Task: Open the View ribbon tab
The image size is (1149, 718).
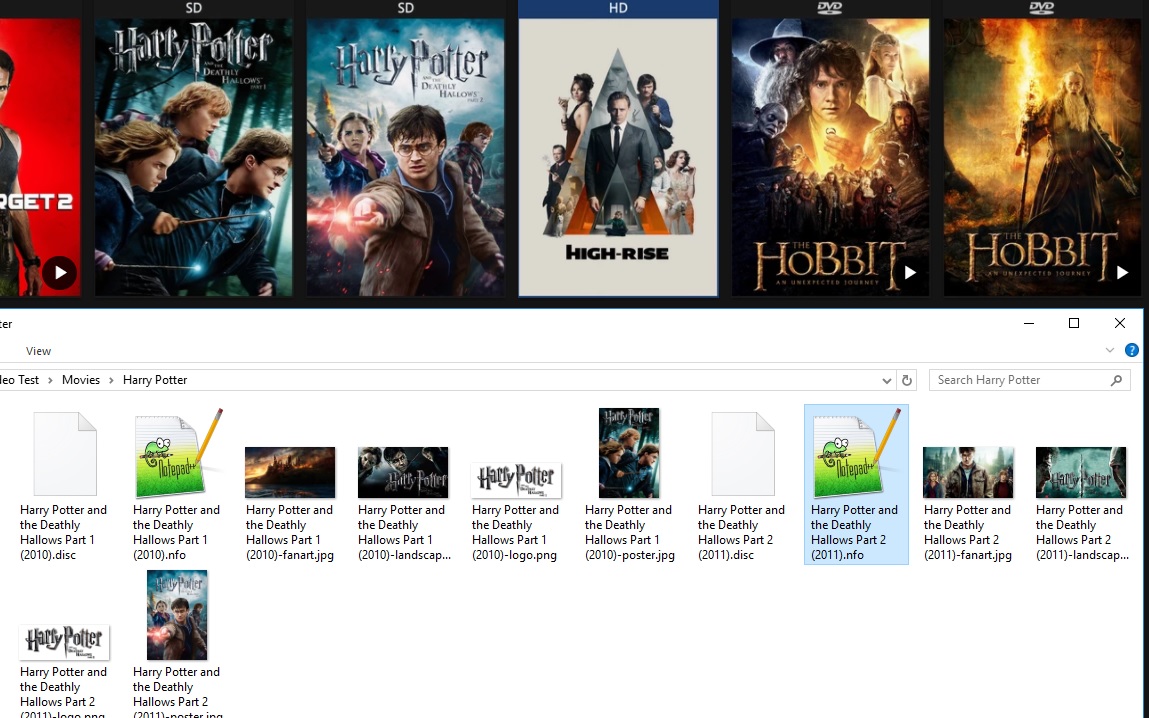Action: tap(38, 351)
